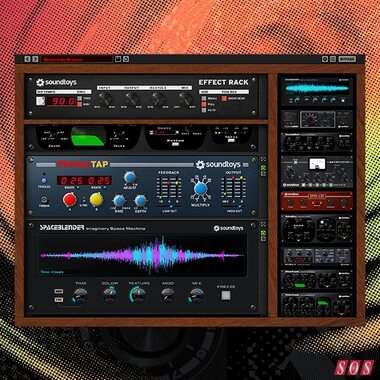Click the BYPASS button
Viewport: 380px width, 380px height.
point(347,59)
